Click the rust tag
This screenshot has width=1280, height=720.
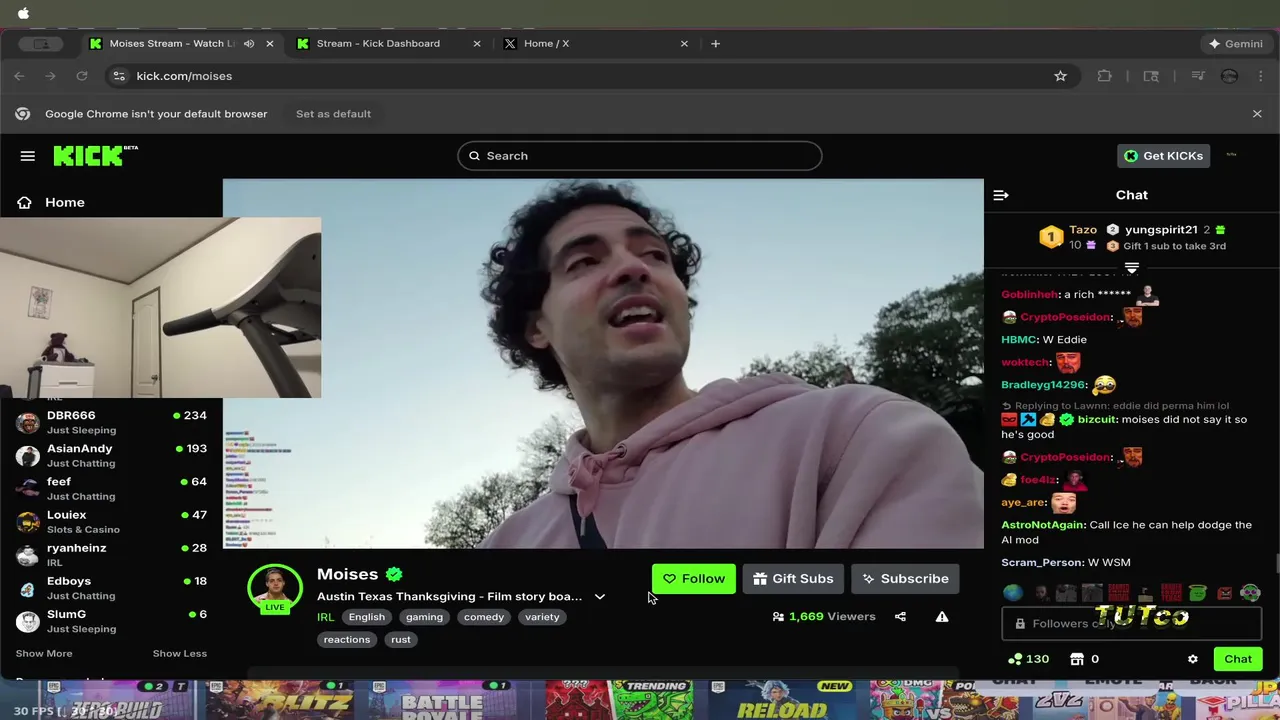401,640
